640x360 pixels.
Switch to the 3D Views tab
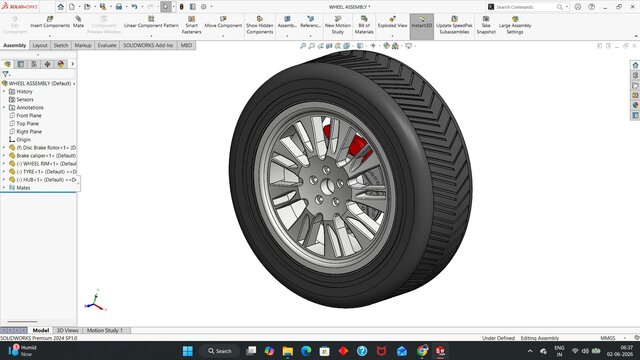click(67, 330)
